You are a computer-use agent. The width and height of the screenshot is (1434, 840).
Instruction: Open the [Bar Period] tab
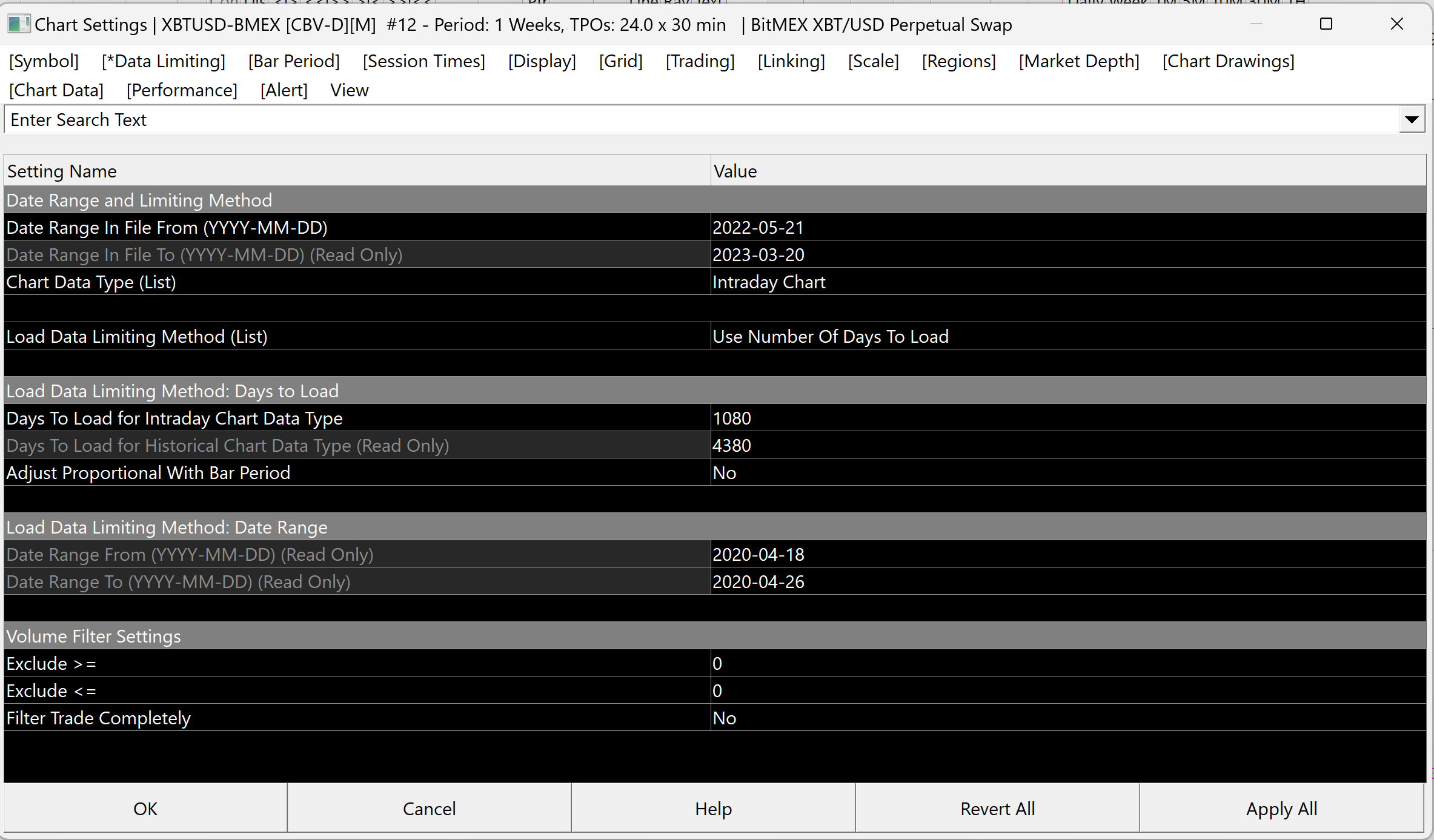point(294,61)
